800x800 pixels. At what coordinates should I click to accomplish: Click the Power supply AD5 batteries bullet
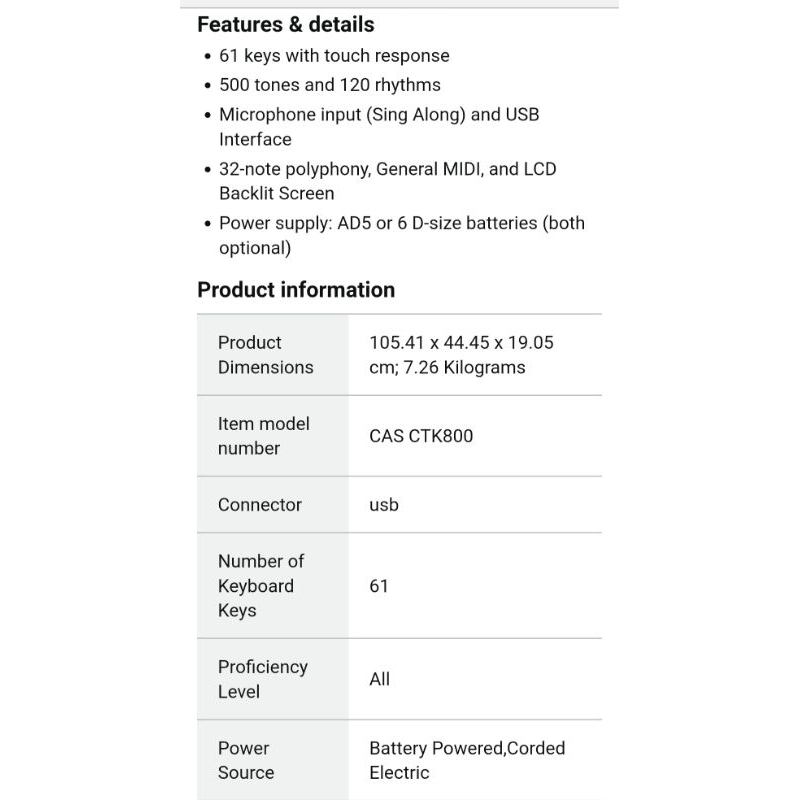tap(401, 235)
